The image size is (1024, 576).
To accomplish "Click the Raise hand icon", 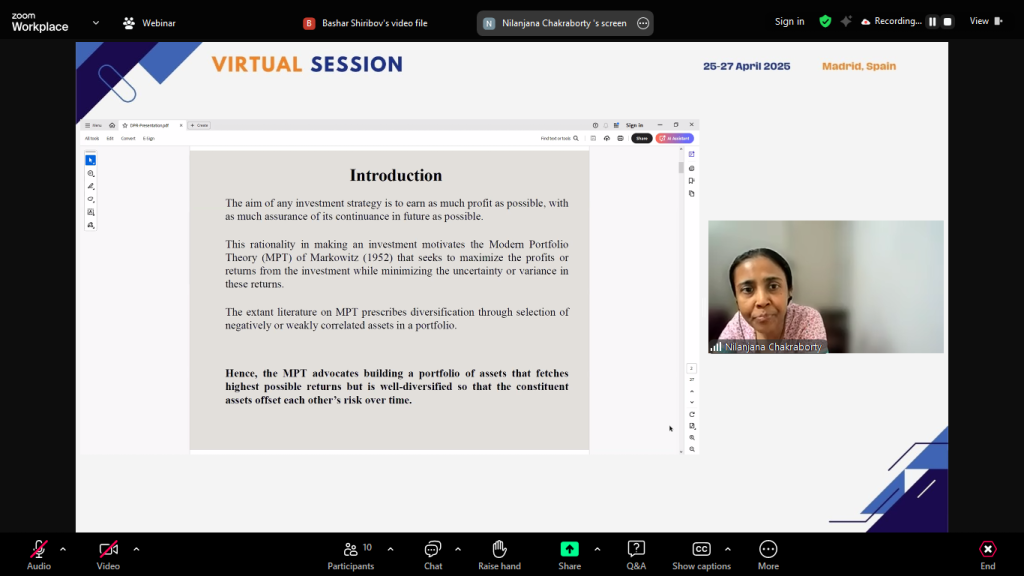I will tap(499, 549).
